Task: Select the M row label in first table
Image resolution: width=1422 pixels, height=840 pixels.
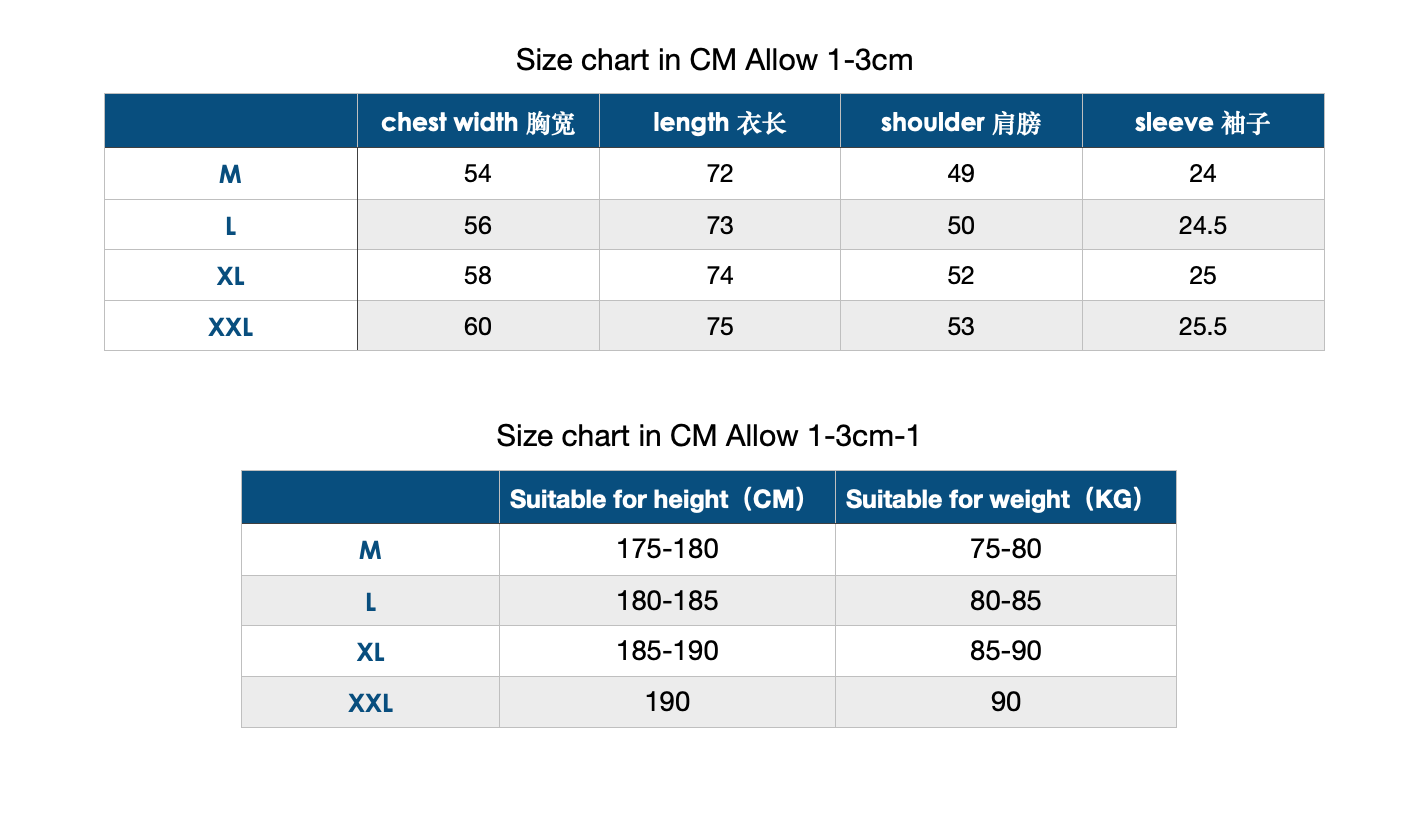Action: pos(231,174)
